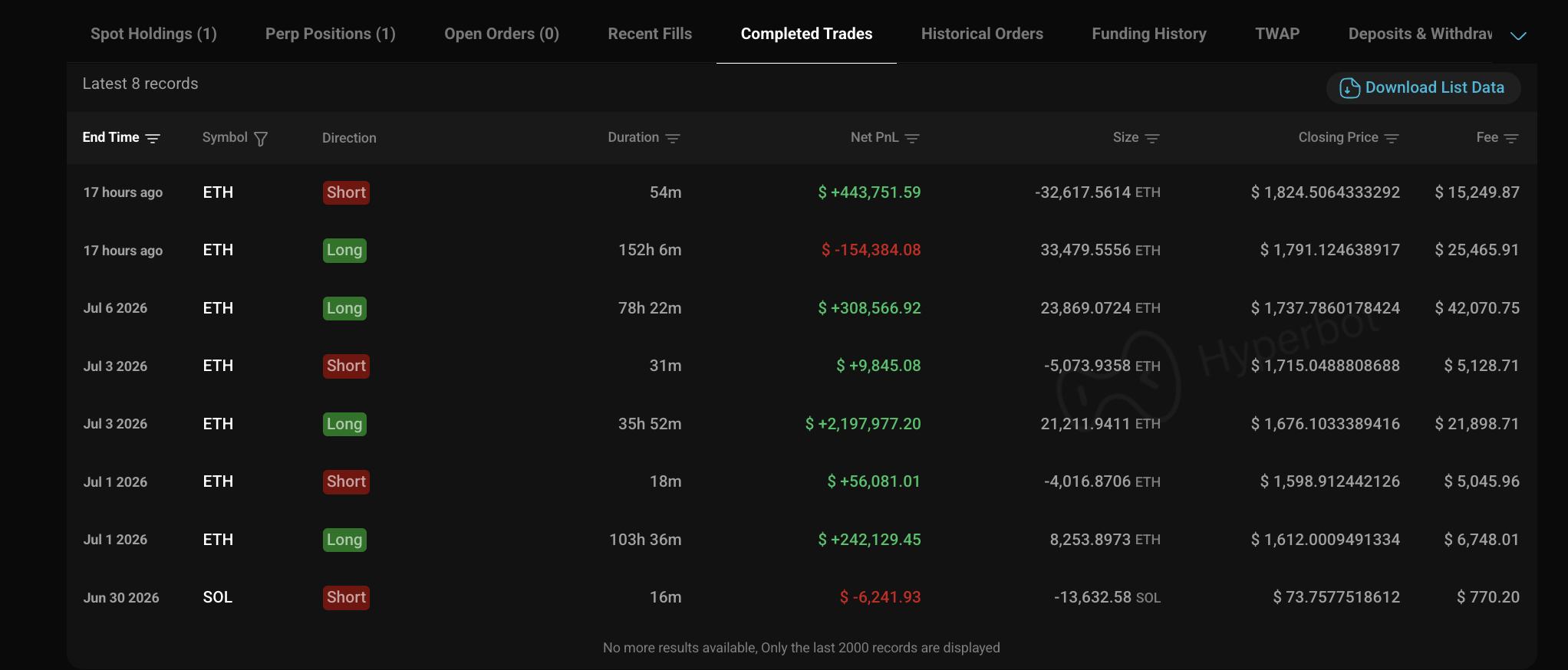The image size is (1568, 670).
Task: Select the TWAP tab
Action: pos(1277,34)
